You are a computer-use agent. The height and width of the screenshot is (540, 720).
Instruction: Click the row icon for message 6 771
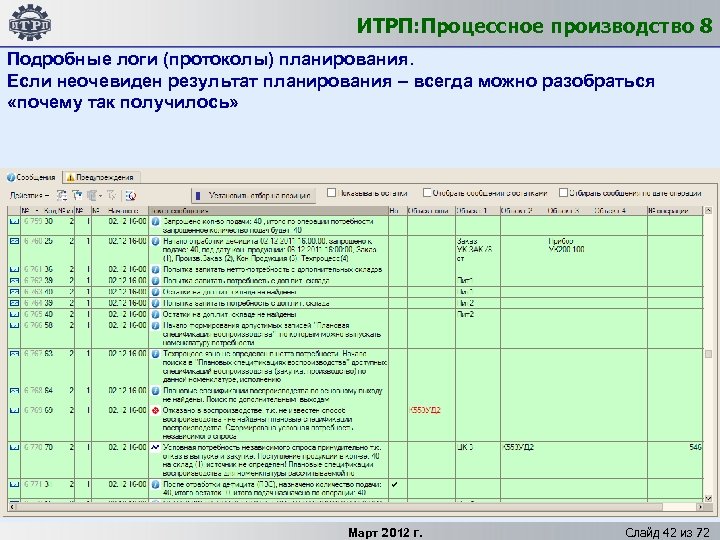pyautogui.click(x=15, y=484)
